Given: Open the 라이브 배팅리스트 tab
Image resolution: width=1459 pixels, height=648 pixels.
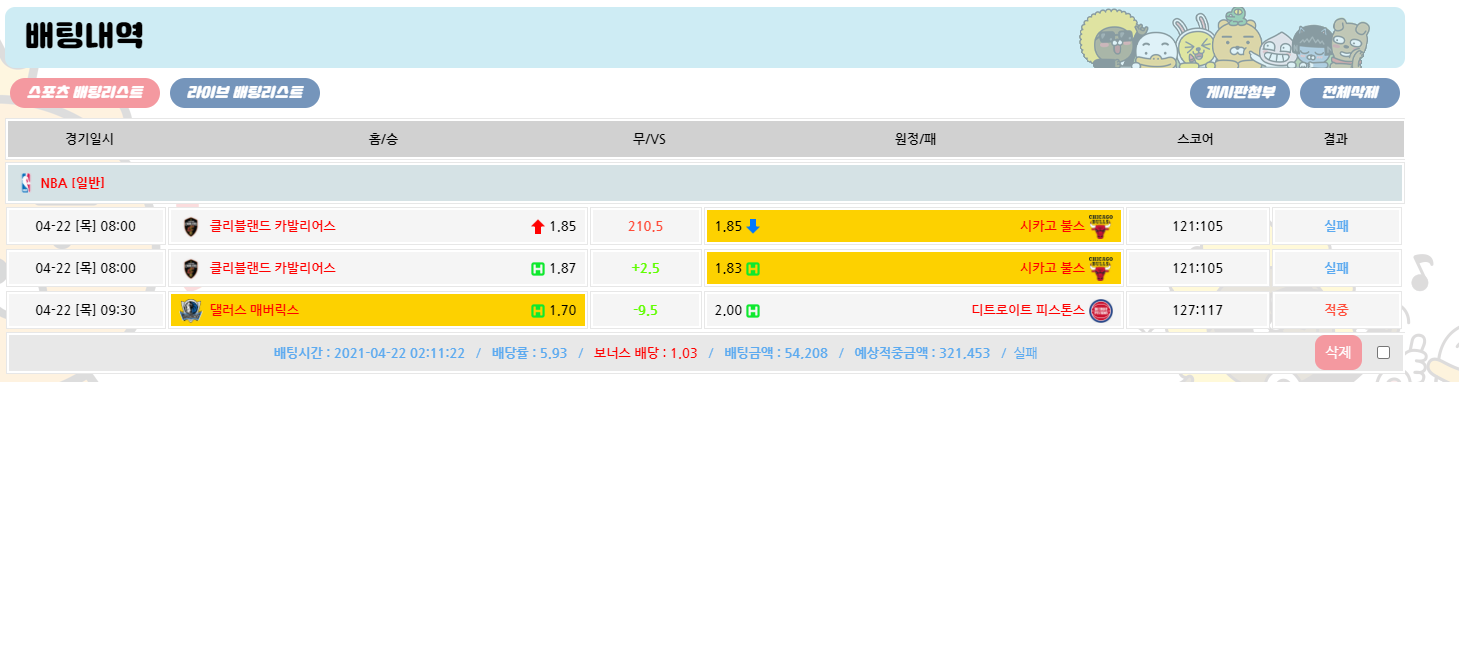Looking at the screenshot, I should click(245, 93).
